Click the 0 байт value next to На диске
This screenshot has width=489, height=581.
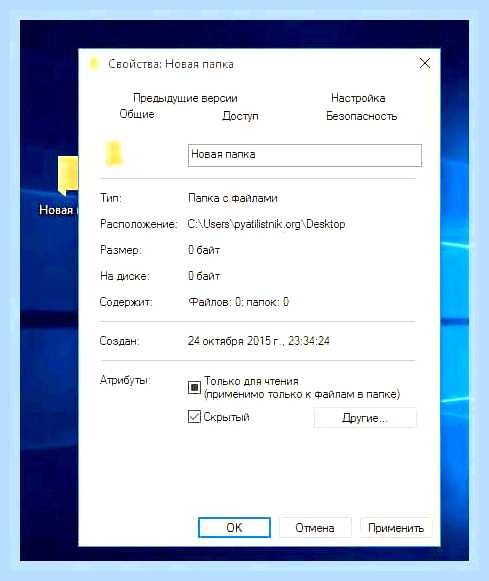[204, 276]
